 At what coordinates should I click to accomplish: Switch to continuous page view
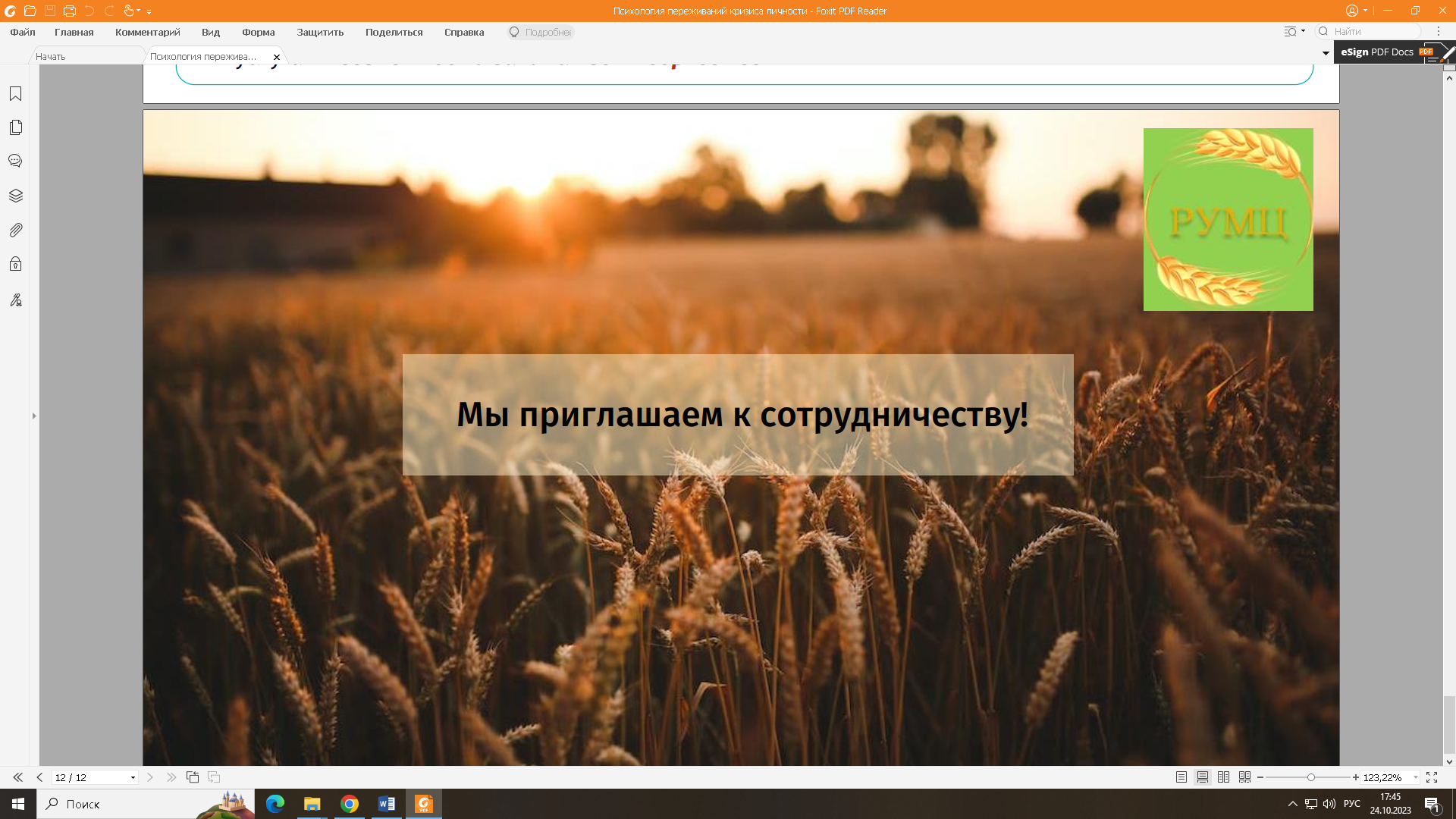click(1203, 777)
